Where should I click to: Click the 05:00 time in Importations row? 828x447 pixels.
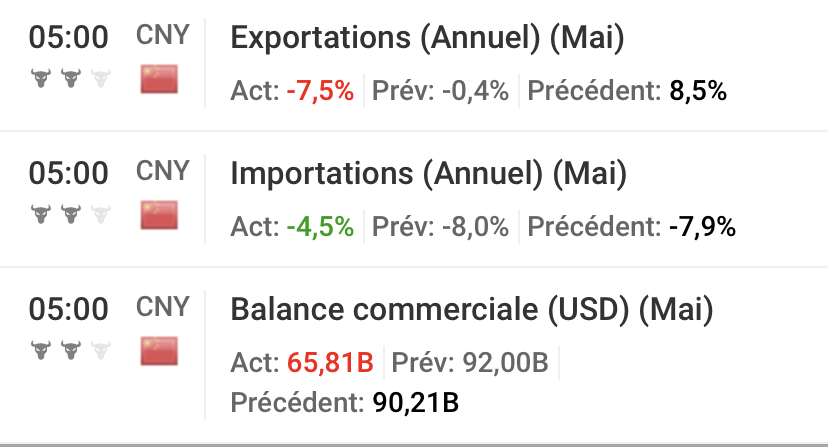point(68,173)
